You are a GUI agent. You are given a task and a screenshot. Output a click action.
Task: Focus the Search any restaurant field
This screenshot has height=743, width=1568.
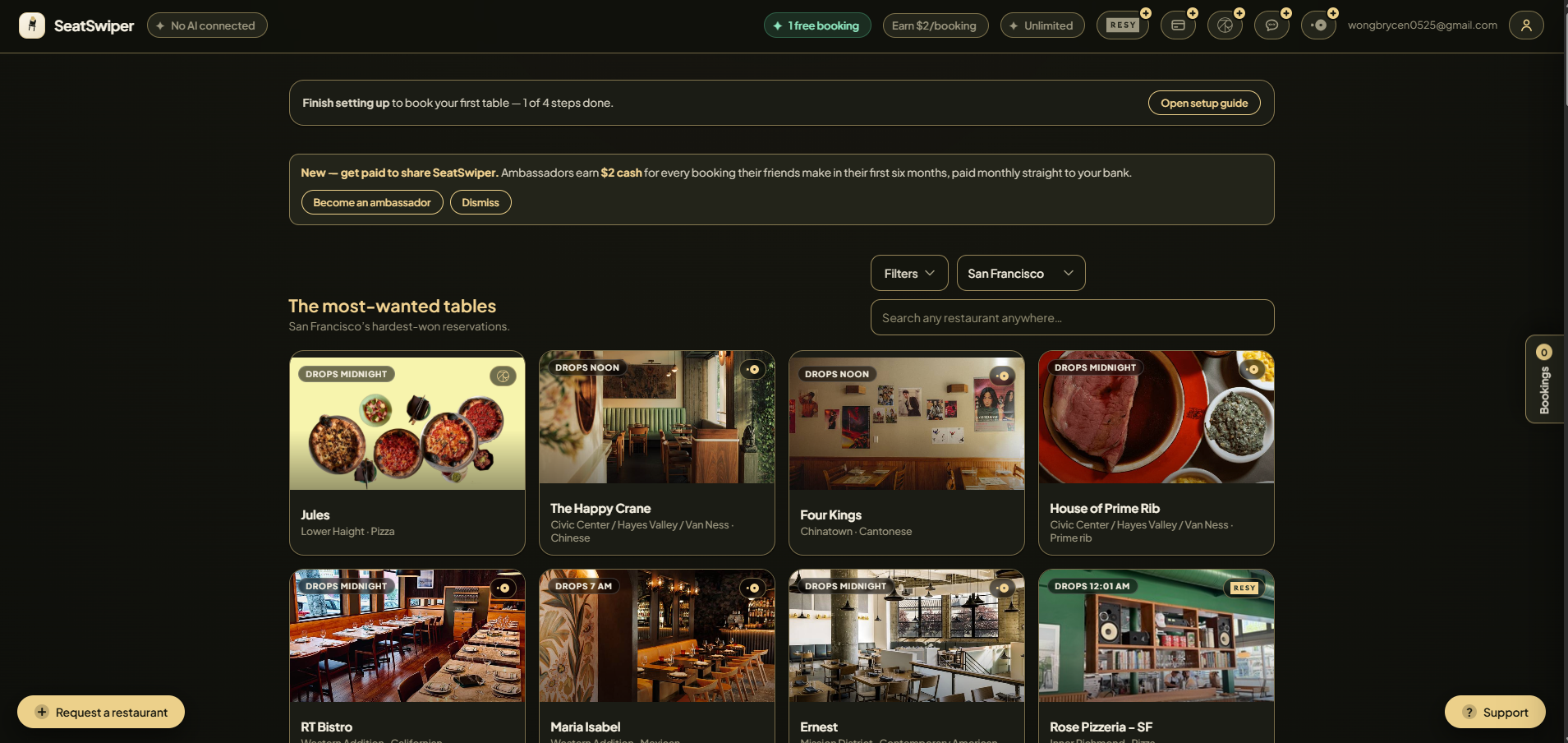pyautogui.click(x=1073, y=317)
